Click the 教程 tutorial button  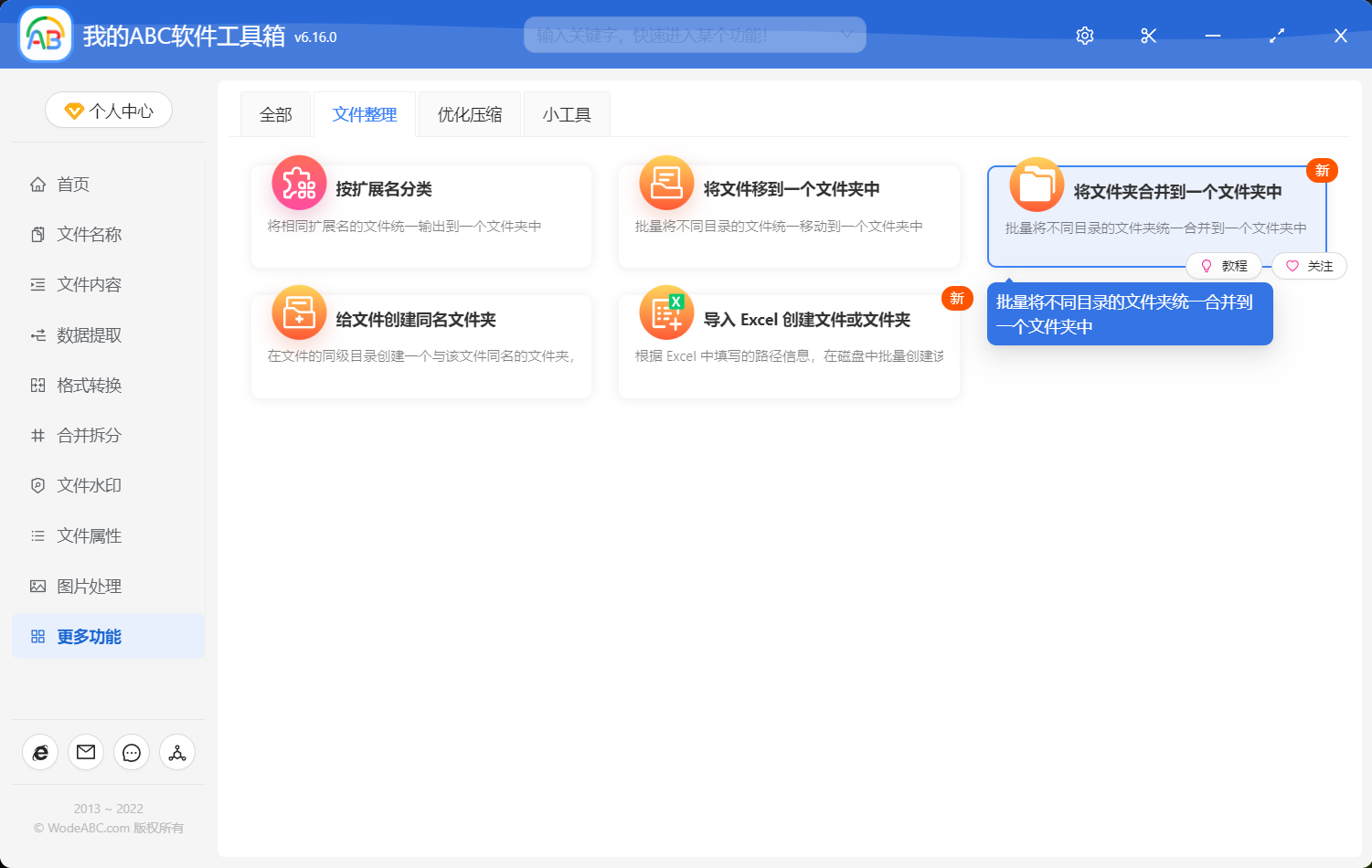pyautogui.click(x=1226, y=266)
